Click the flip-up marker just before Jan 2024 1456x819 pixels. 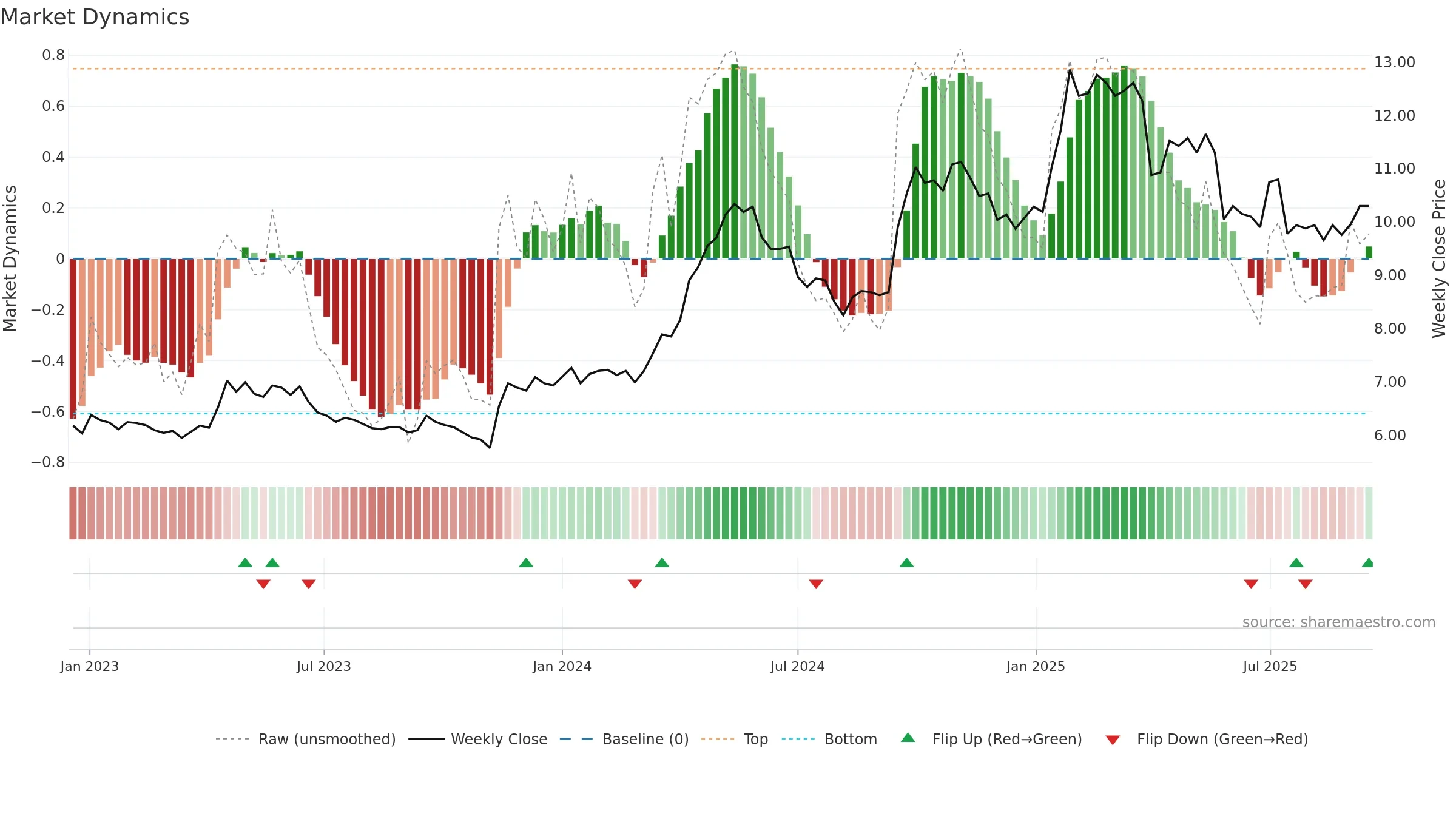(526, 562)
